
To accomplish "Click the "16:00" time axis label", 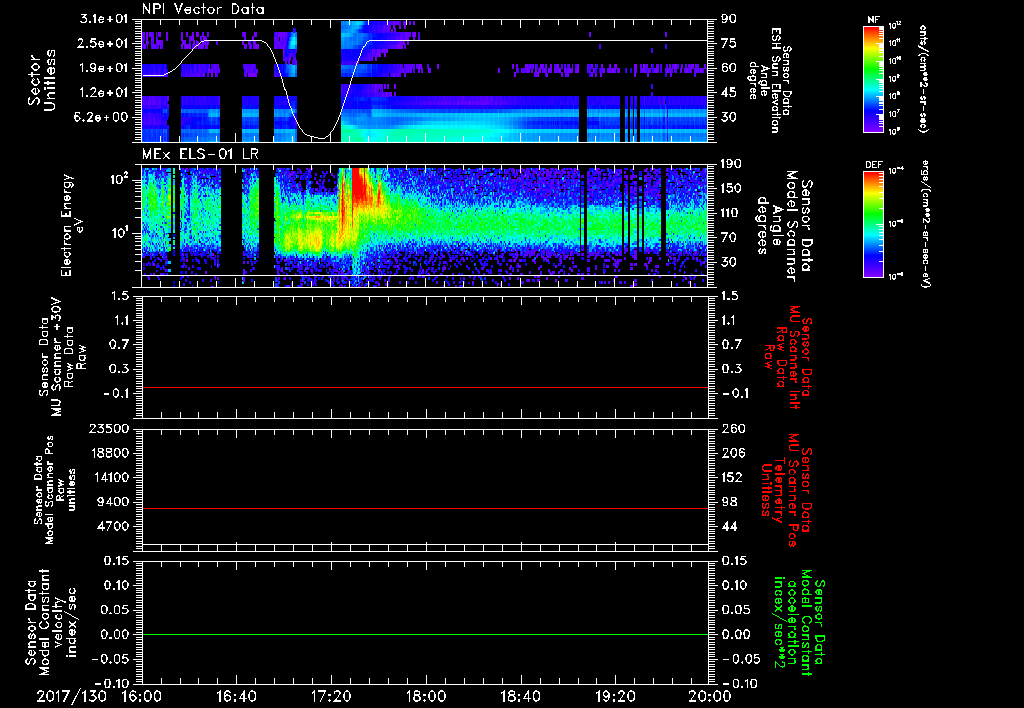I will tap(142, 696).
